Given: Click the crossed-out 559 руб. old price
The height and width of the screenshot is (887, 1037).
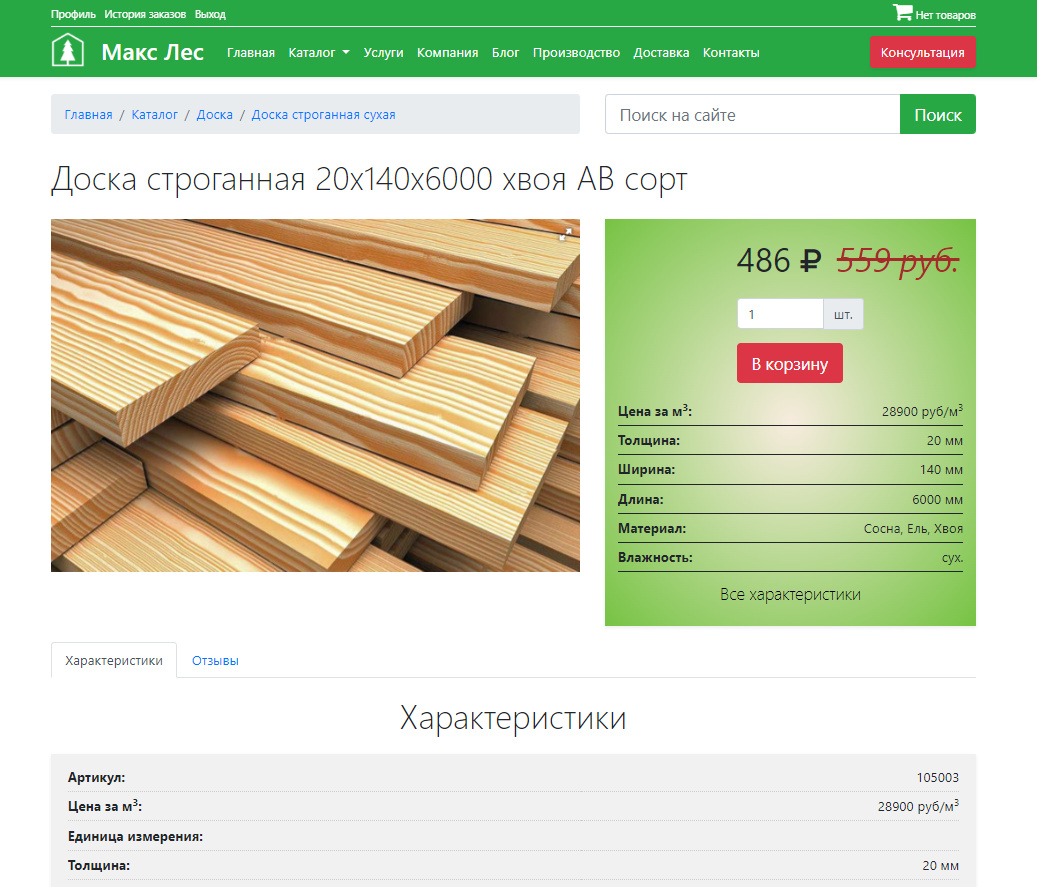Looking at the screenshot, I should 897,261.
